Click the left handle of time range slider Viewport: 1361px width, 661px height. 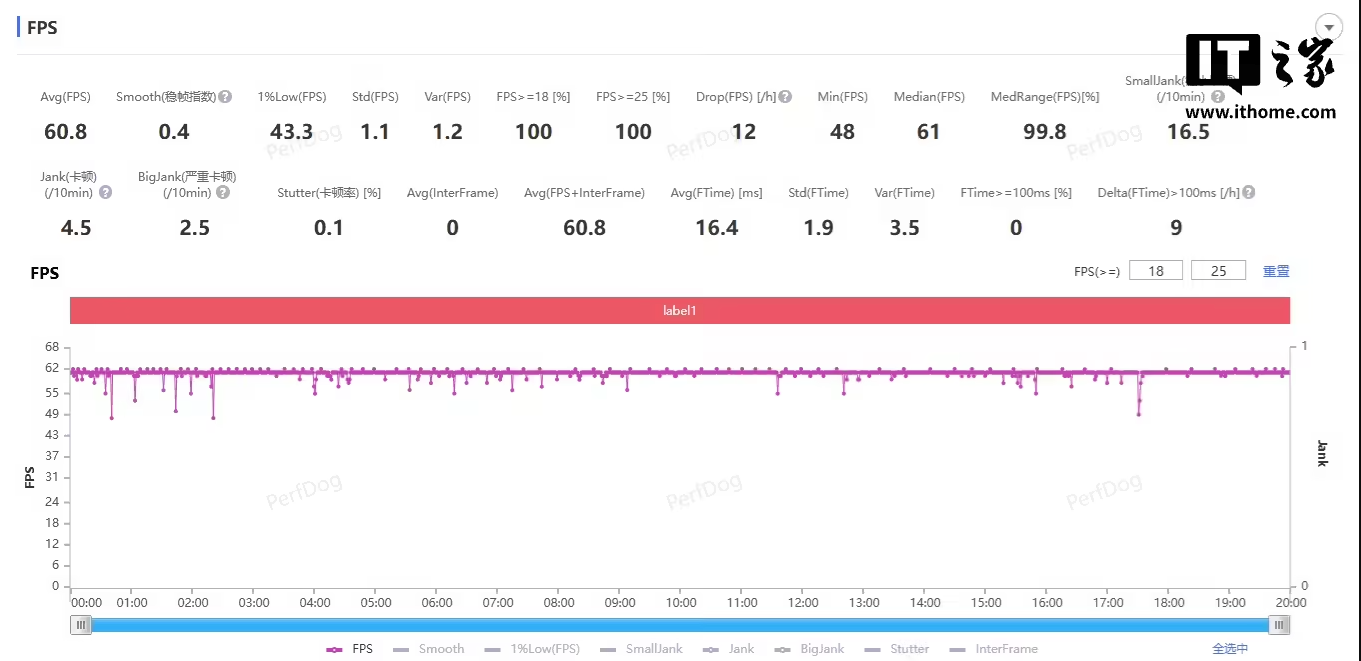(82, 625)
